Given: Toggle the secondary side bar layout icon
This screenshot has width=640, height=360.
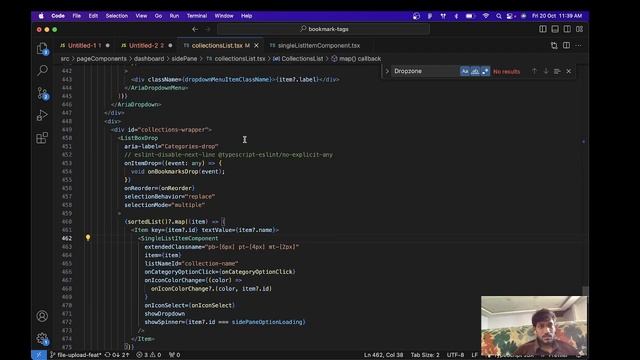Looking at the screenshot, I should [567, 29].
